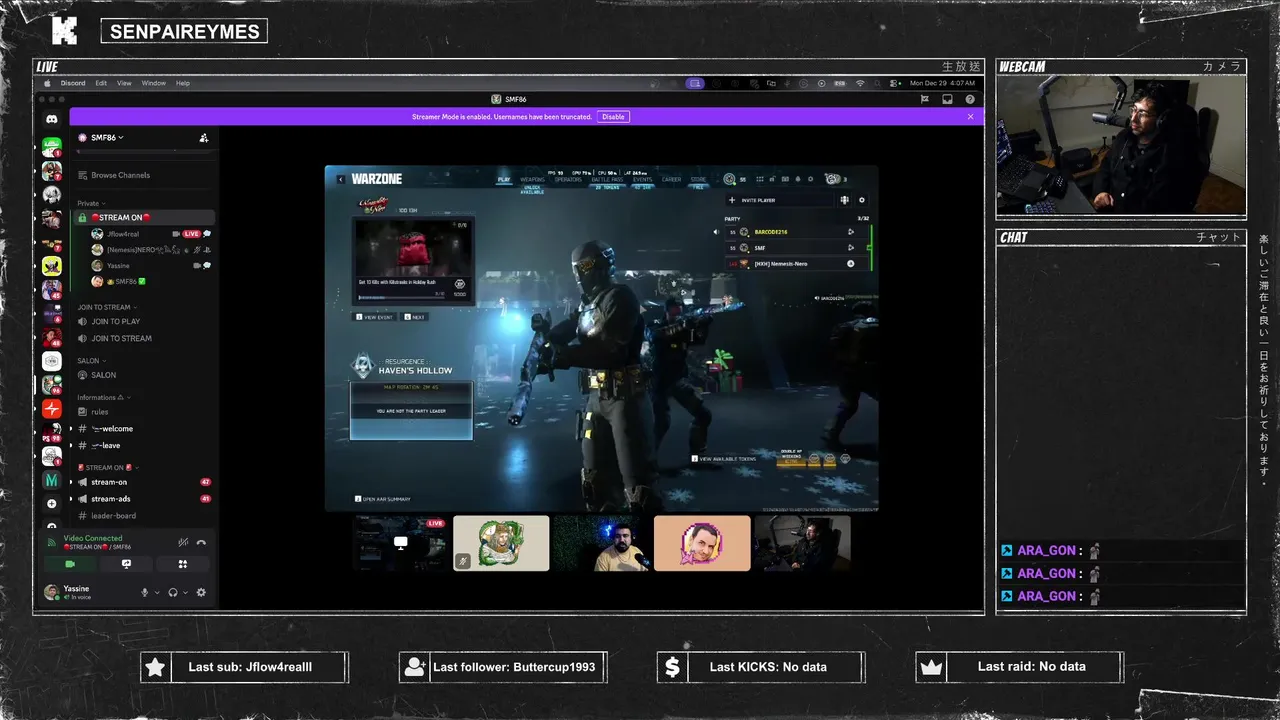
Task: Click ARA_GON username in first chat line
Action: pos(1047,550)
